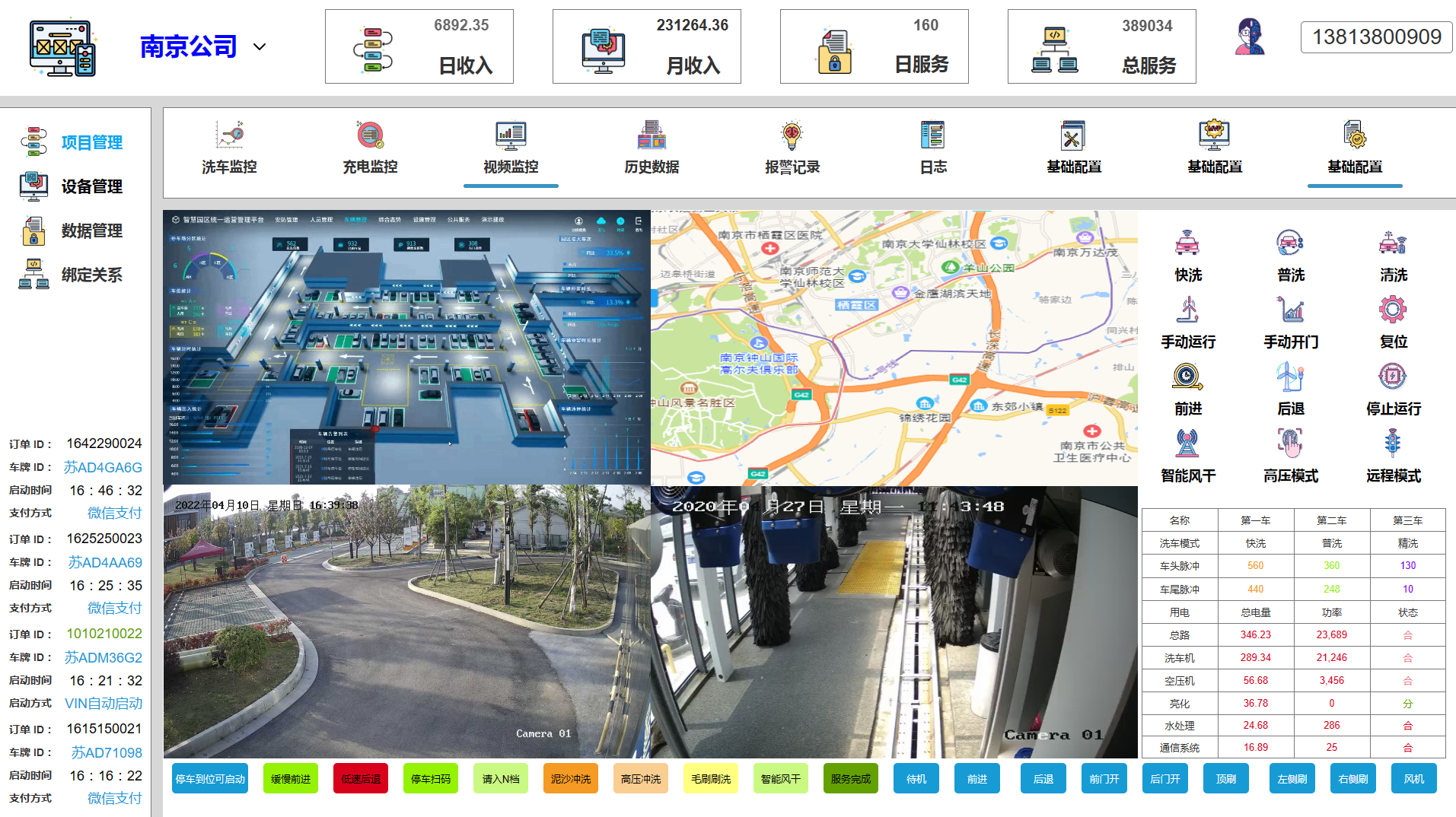Click the 项目管理 sidebar icon
The image size is (1456, 817).
33,141
